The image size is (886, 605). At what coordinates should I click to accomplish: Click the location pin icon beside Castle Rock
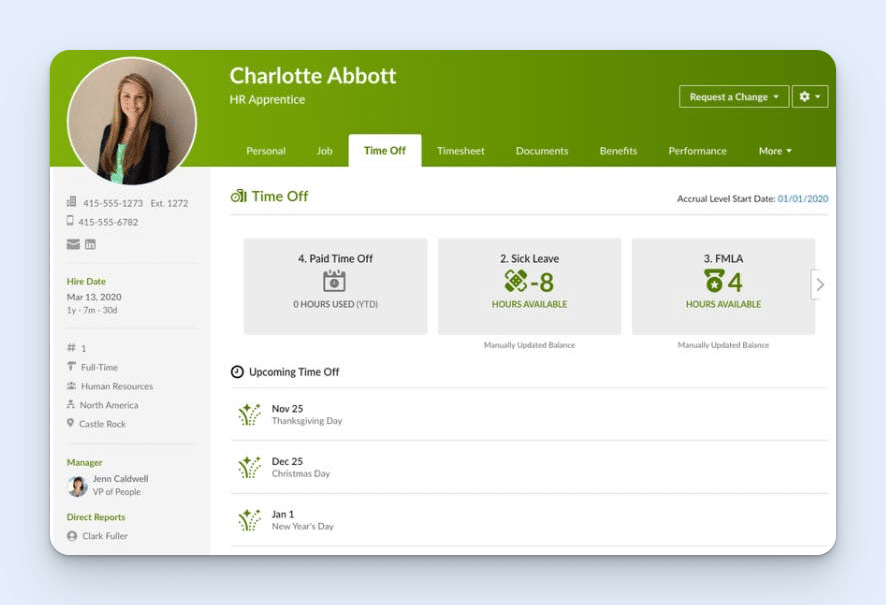point(72,423)
